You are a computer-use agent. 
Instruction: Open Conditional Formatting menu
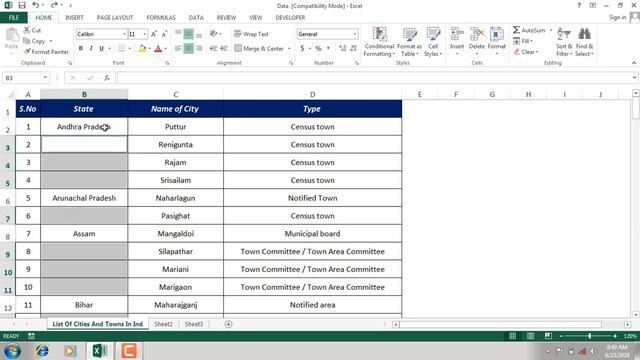[379, 42]
